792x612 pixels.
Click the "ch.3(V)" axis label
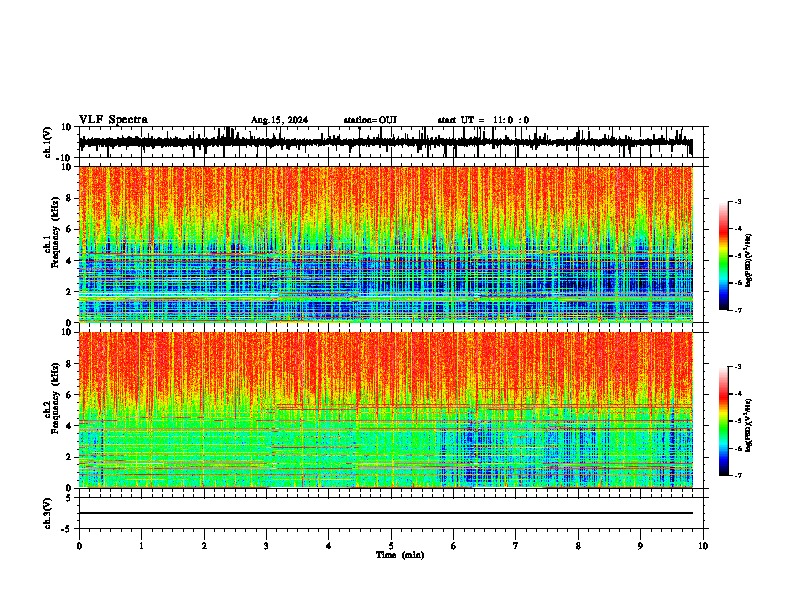click(48, 514)
